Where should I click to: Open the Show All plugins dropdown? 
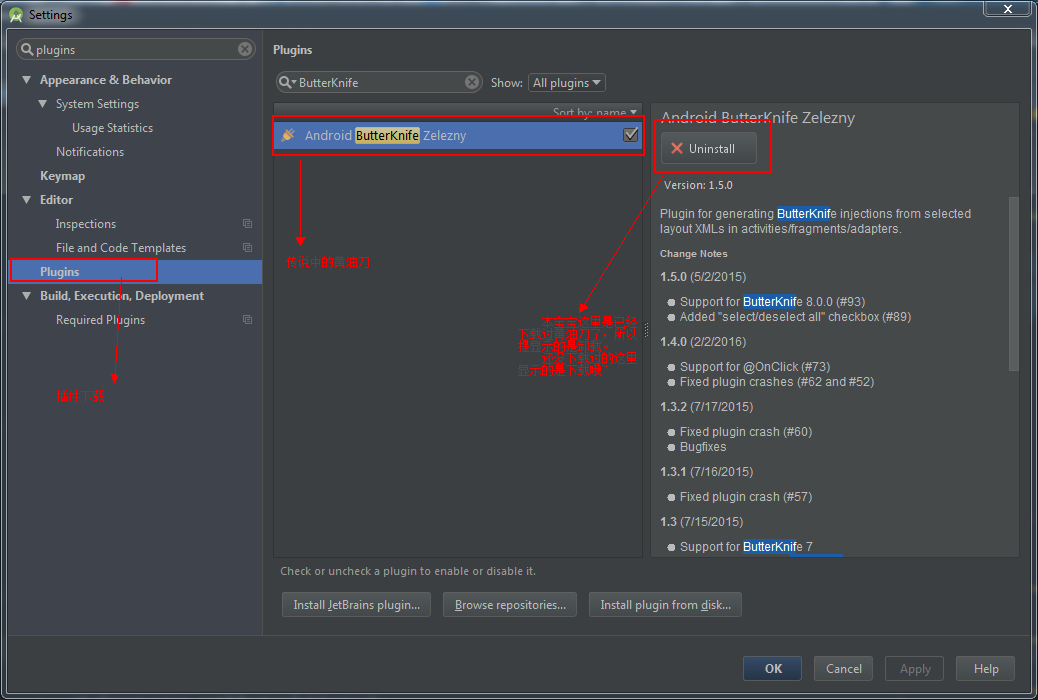pyautogui.click(x=567, y=83)
